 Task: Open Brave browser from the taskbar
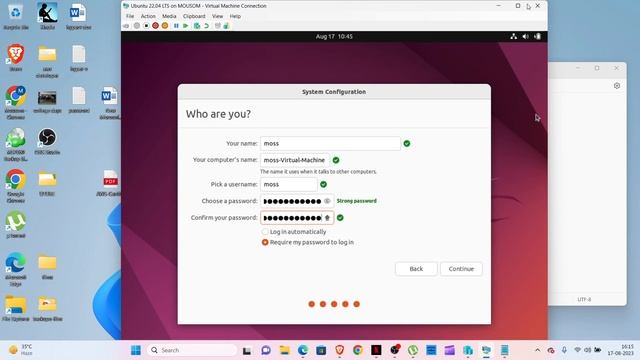pyautogui.click(x=340, y=350)
